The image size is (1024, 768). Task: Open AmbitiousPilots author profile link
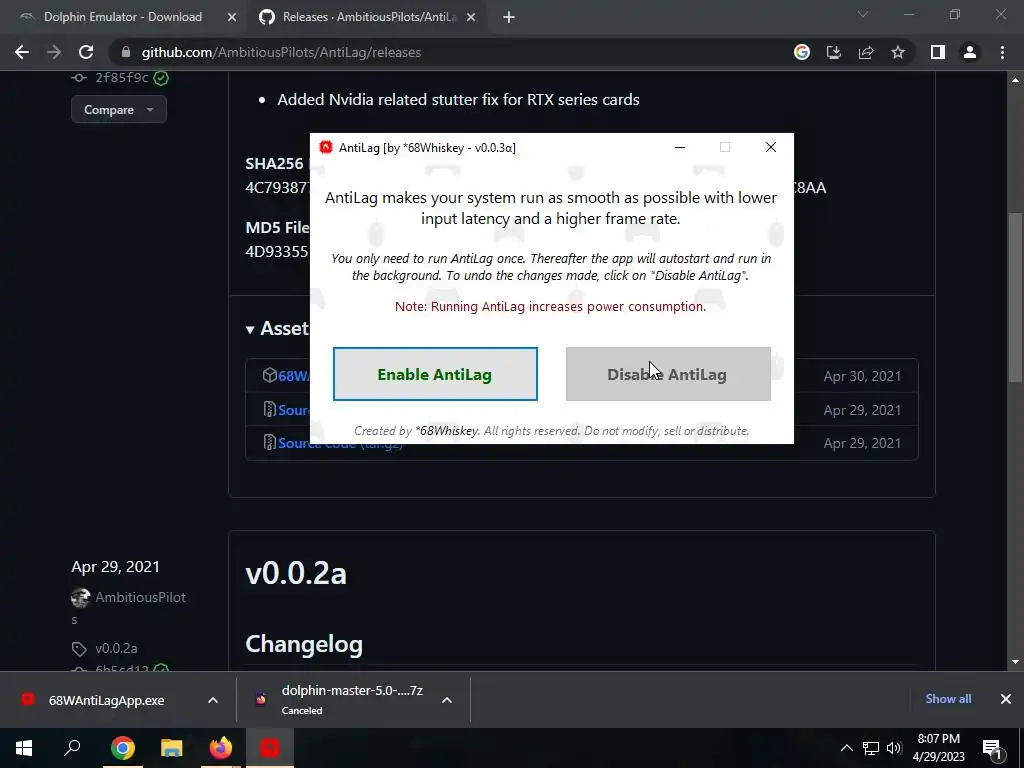(140, 598)
